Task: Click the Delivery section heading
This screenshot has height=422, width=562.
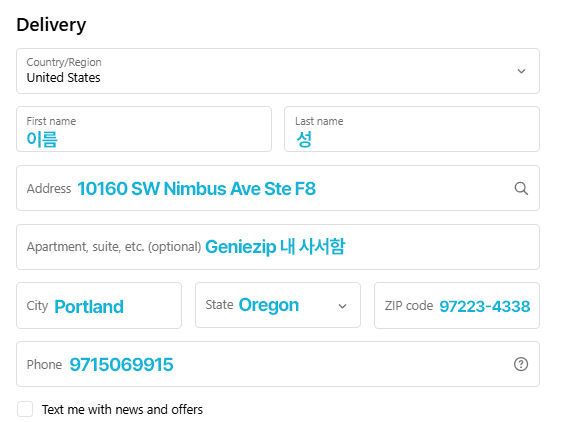Action: [x=51, y=25]
